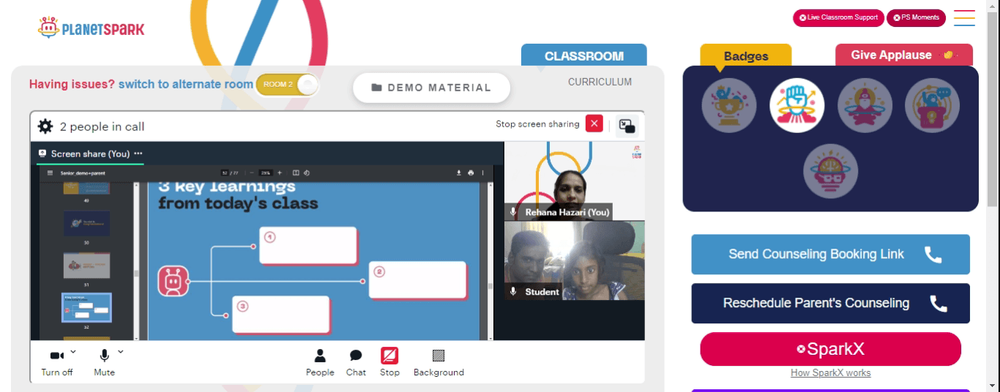Open PS Moments
This screenshot has width=1000, height=392.
(916, 18)
